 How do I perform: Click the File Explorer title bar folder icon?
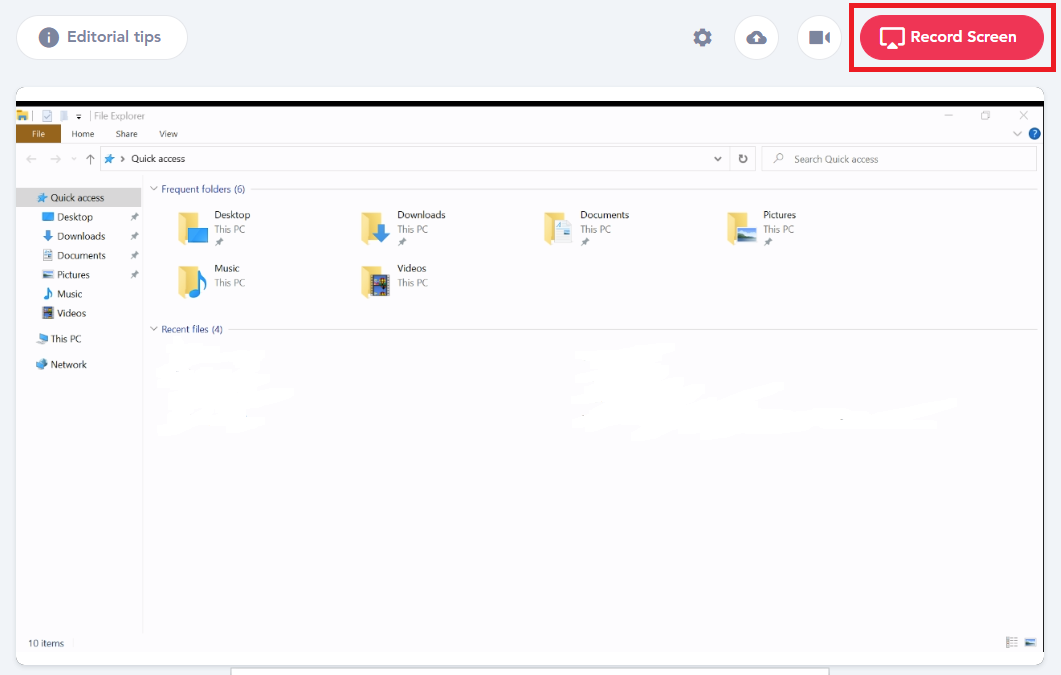(x=22, y=116)
